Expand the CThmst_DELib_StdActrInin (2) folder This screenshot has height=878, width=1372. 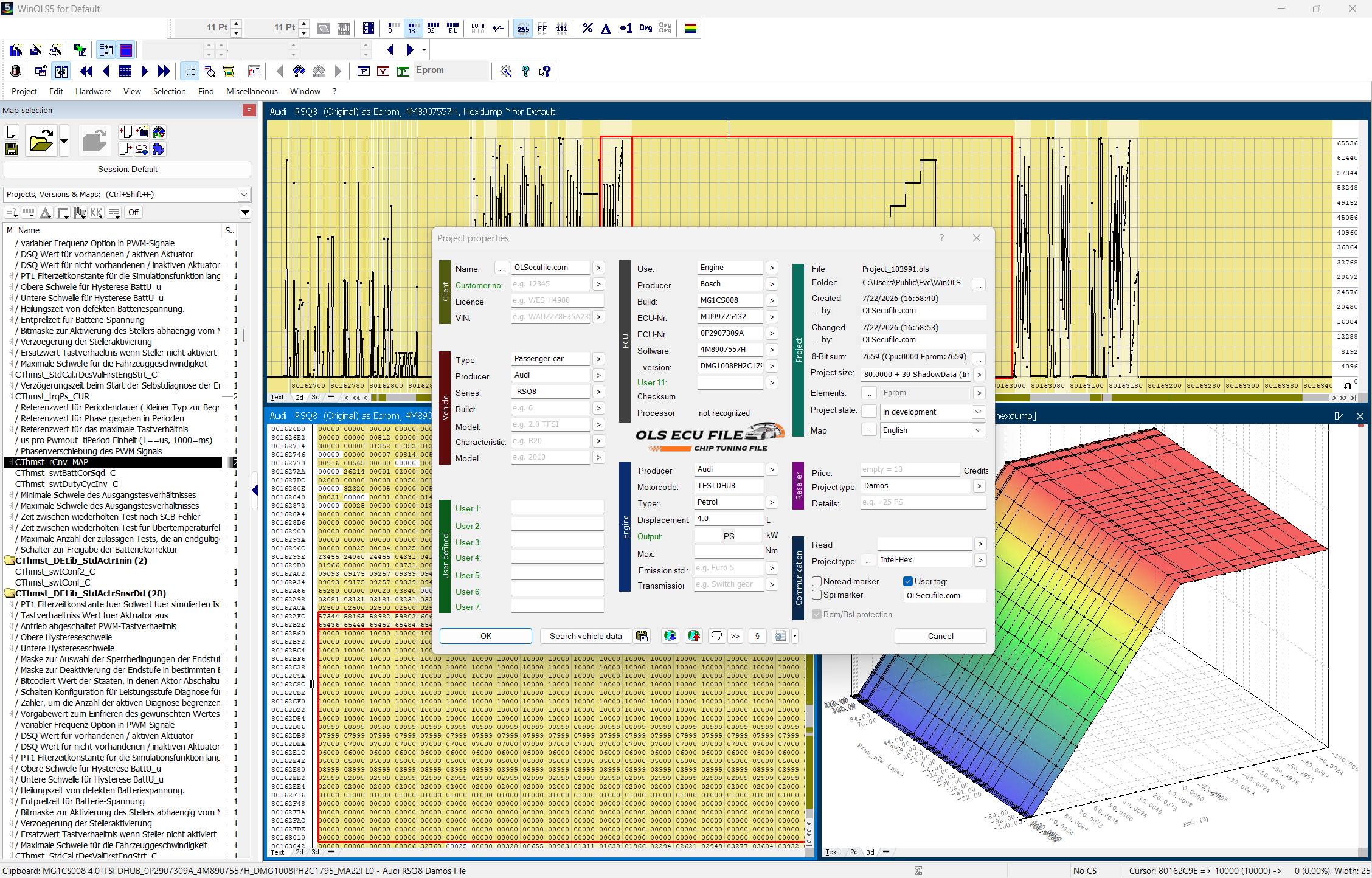point(10,561)
